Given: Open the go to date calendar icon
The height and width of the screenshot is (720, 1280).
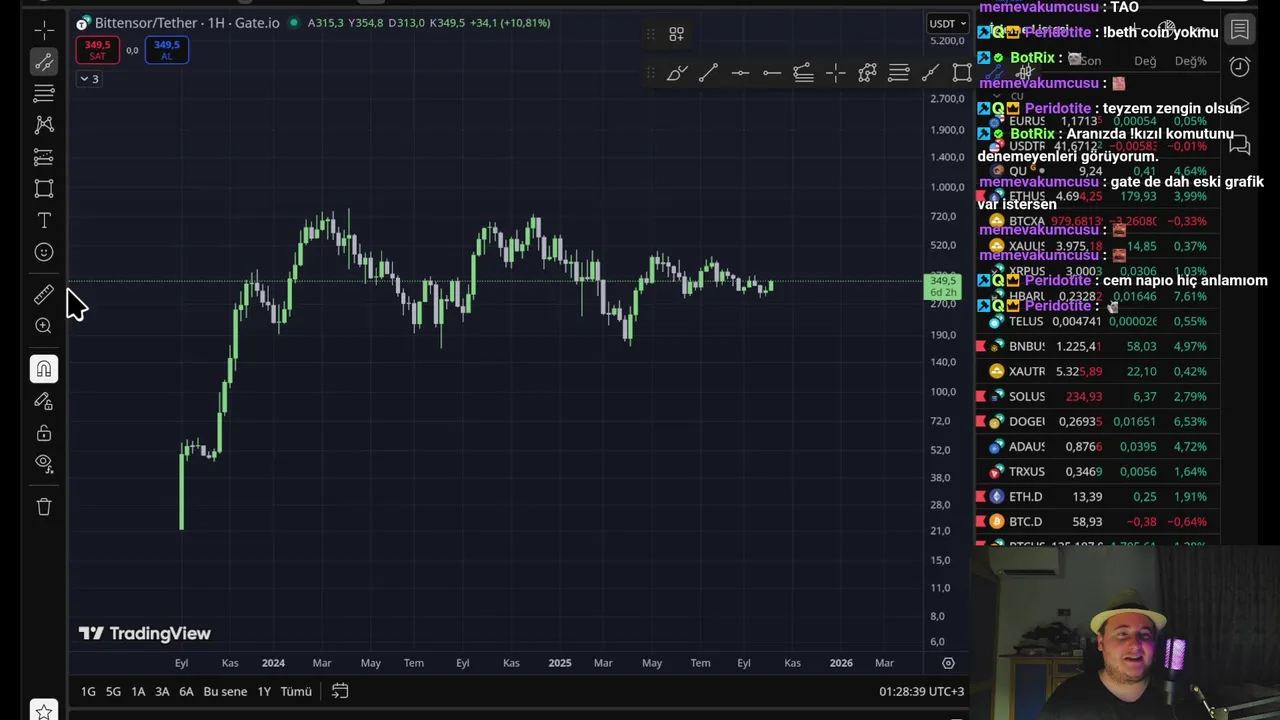Looking at the screenshot, I should click(340, 691).
